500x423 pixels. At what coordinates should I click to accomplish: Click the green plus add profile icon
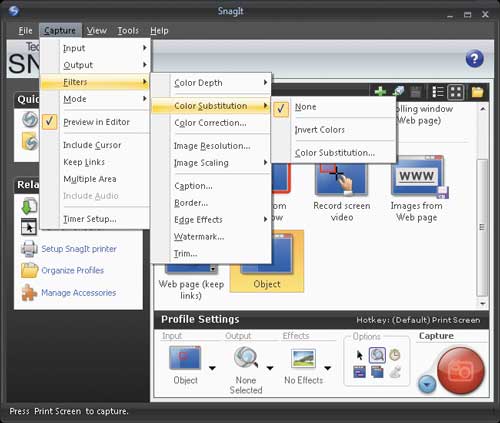pos(380,91)
